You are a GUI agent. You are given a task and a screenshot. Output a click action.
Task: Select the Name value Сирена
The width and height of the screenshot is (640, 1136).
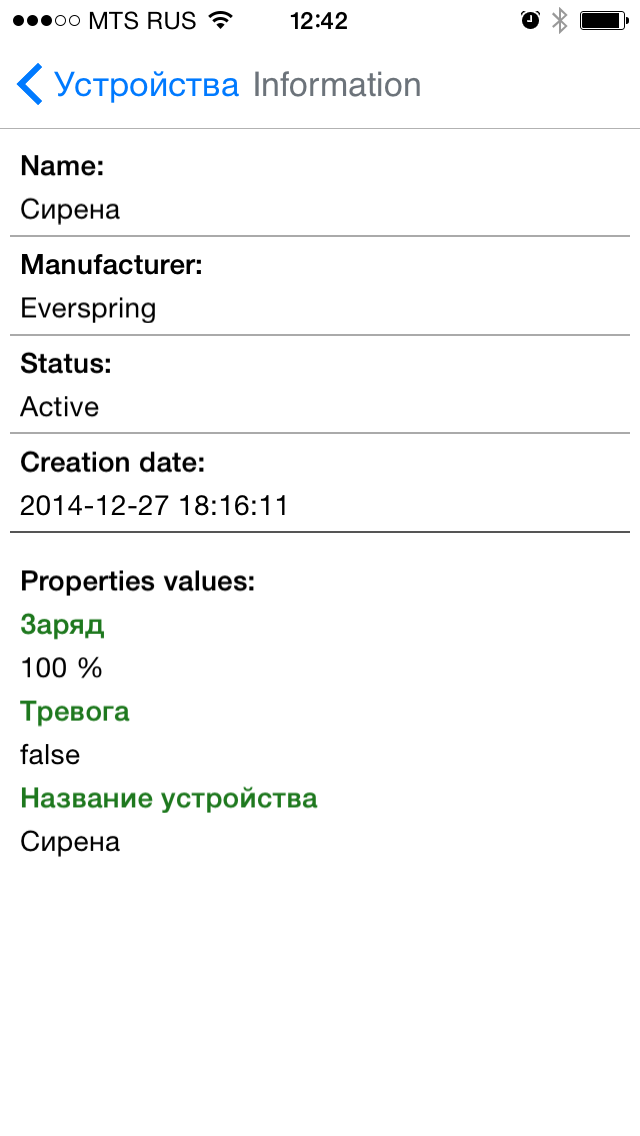(x=70, y=209)
